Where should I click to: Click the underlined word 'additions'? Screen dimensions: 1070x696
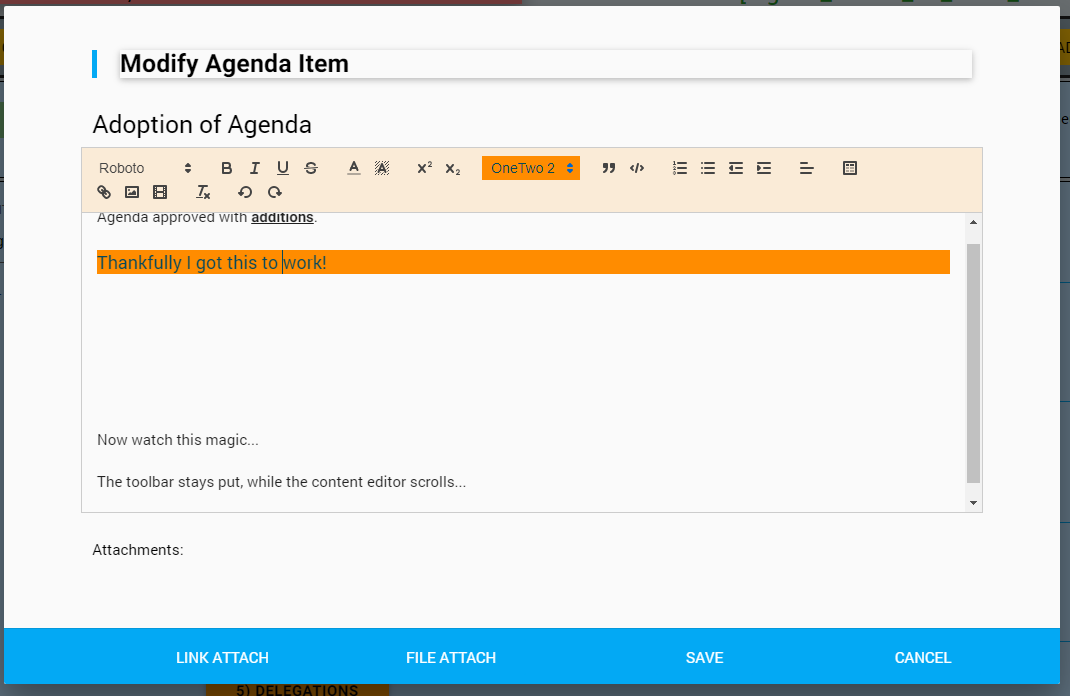click(x=283, y=218)
